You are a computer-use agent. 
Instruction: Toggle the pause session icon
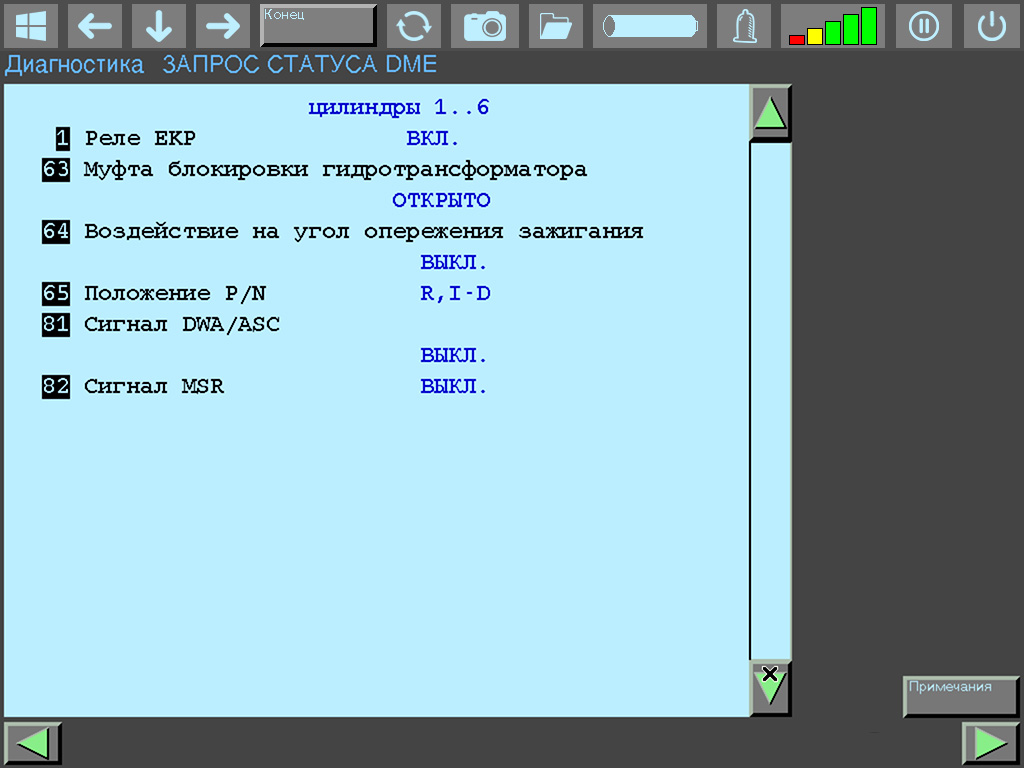coord(923,26)
